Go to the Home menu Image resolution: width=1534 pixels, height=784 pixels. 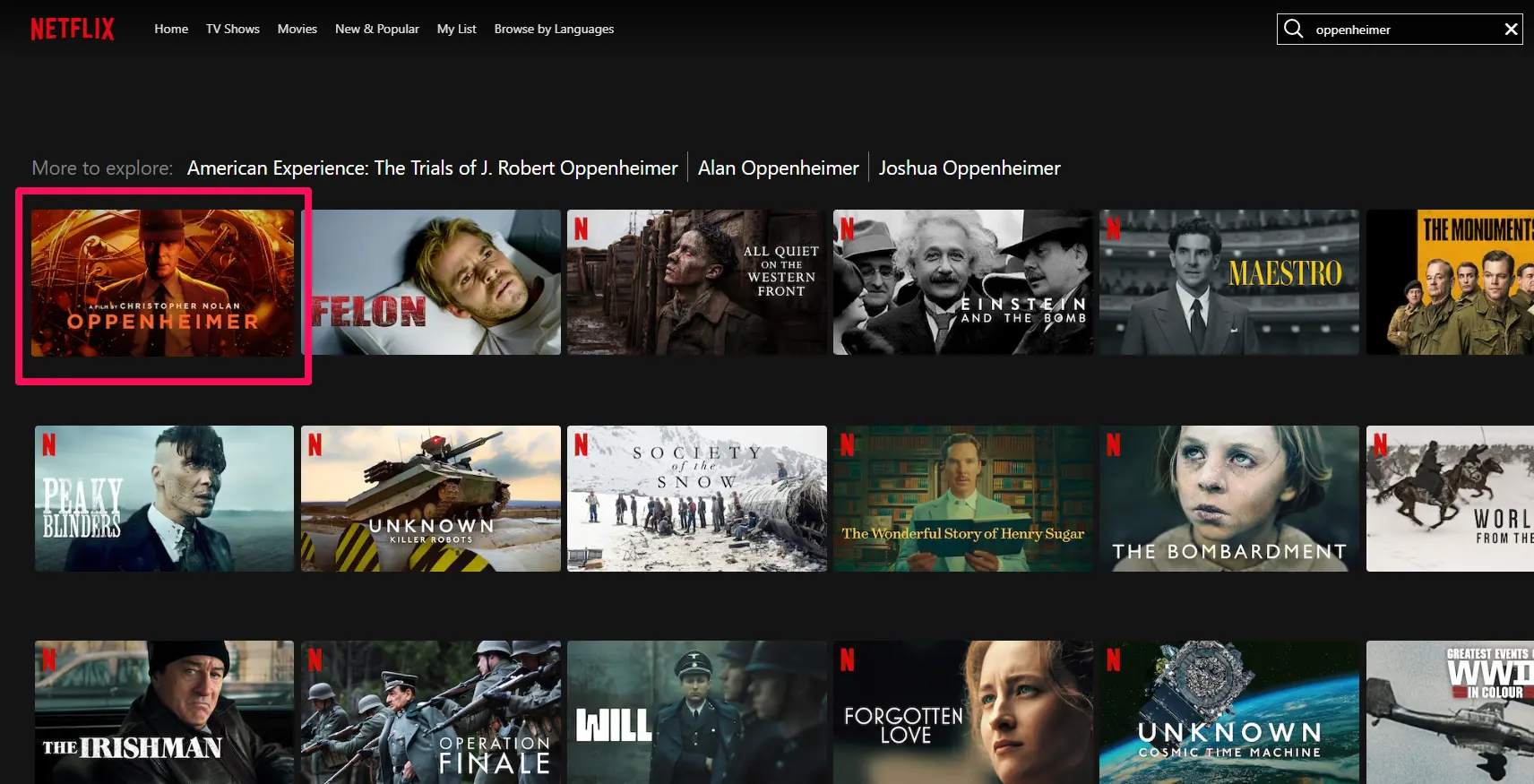[171, 29]
